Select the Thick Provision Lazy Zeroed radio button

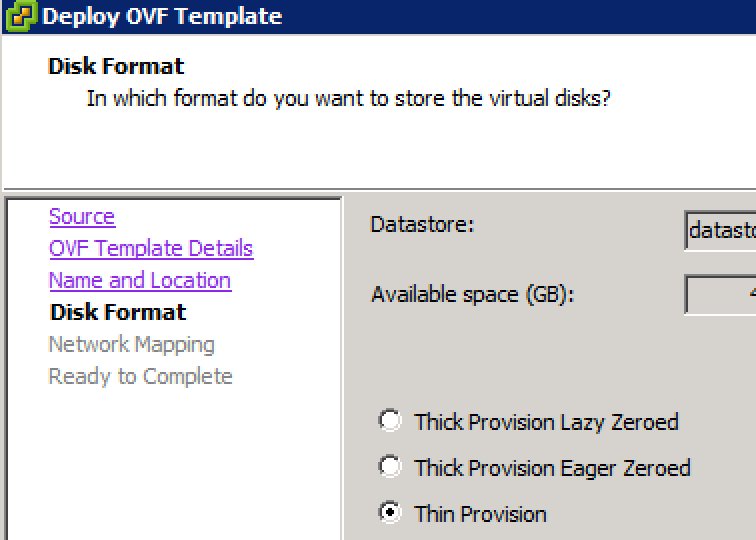[x=390, y=420]
